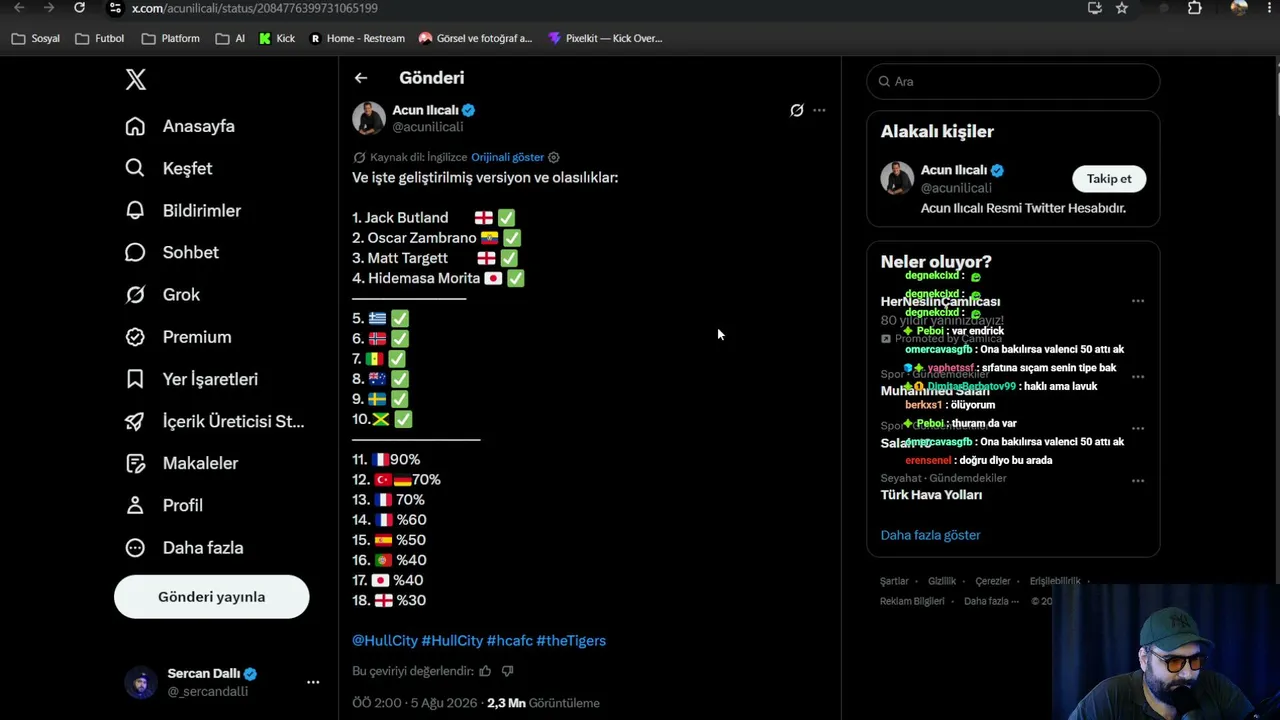Expand the AI bookmarks folder
Image resolution: width=1280 pixels, height=720 pixels.
tap(230, 39)
